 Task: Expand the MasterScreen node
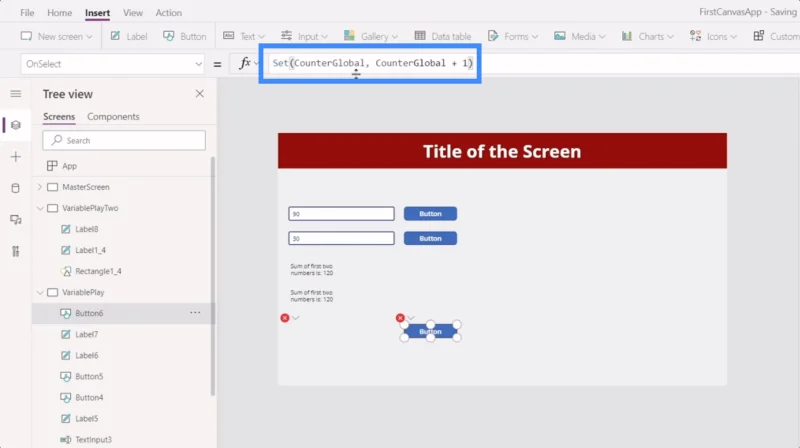tap(40, 187)
